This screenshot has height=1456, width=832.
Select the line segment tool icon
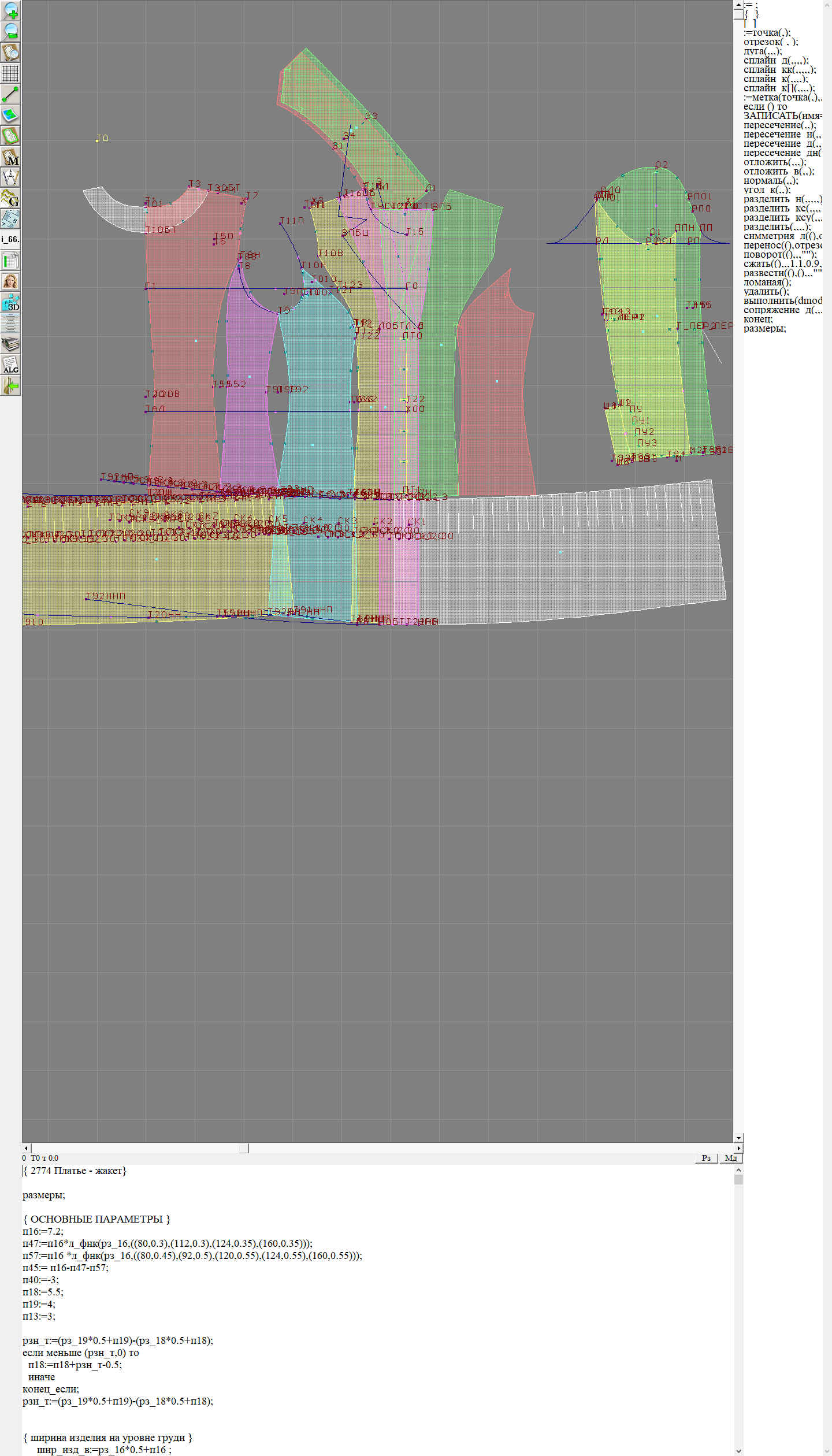click(10, 94)
